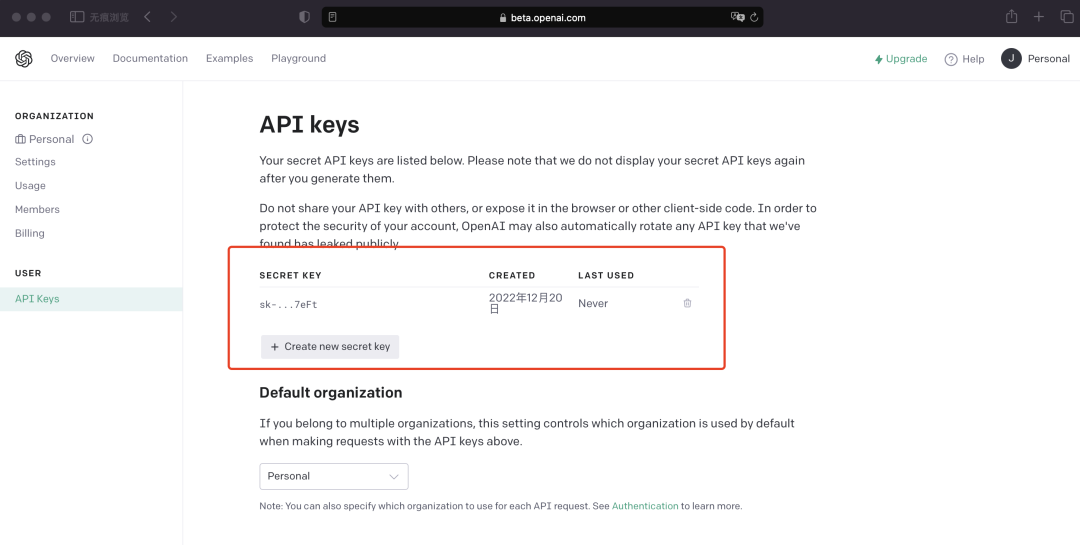The image size is (1080, 545).
Task: Expand the Personal default organization dropdown
Action: [334, 477]
